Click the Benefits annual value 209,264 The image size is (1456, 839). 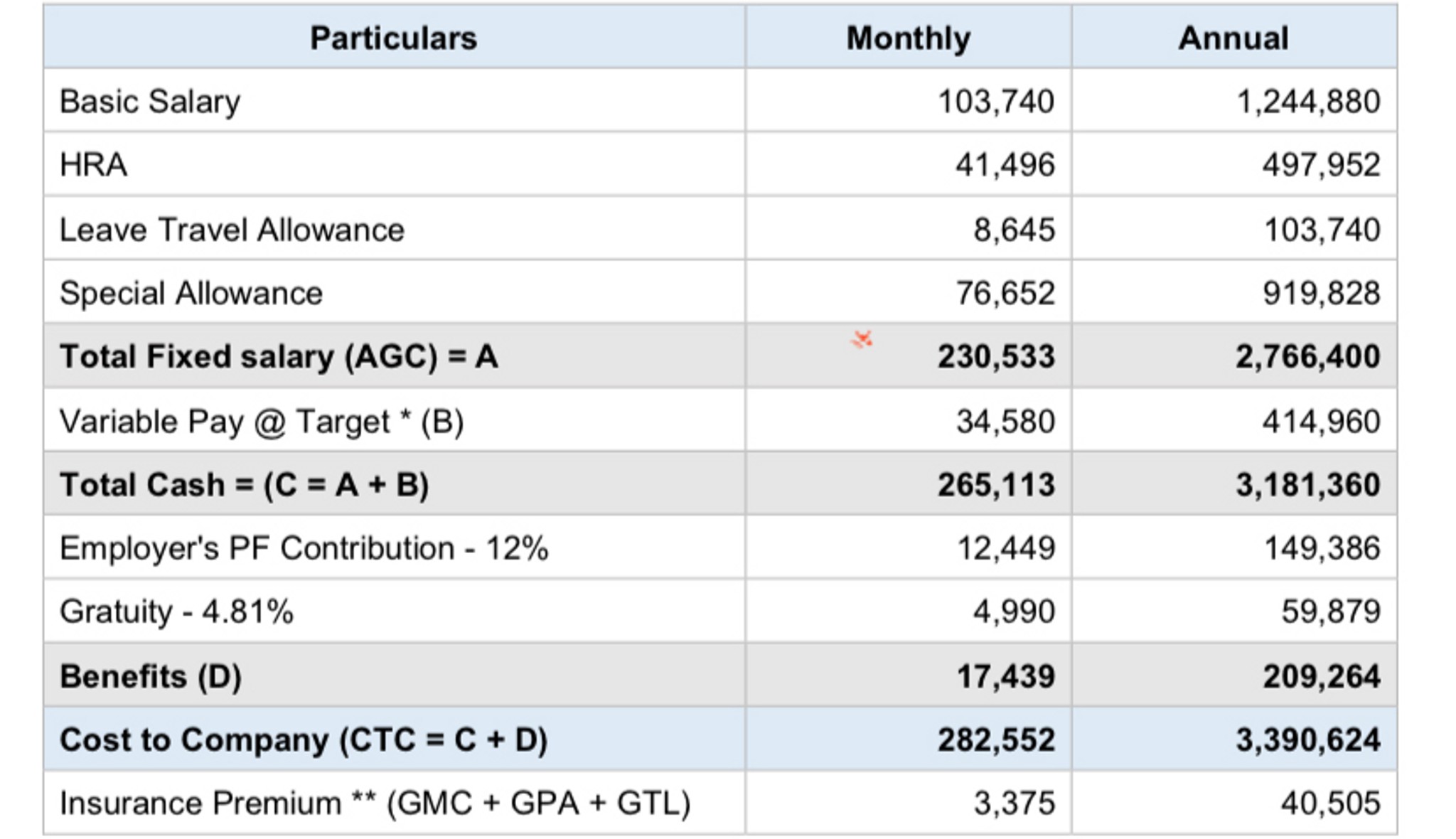1322,676
